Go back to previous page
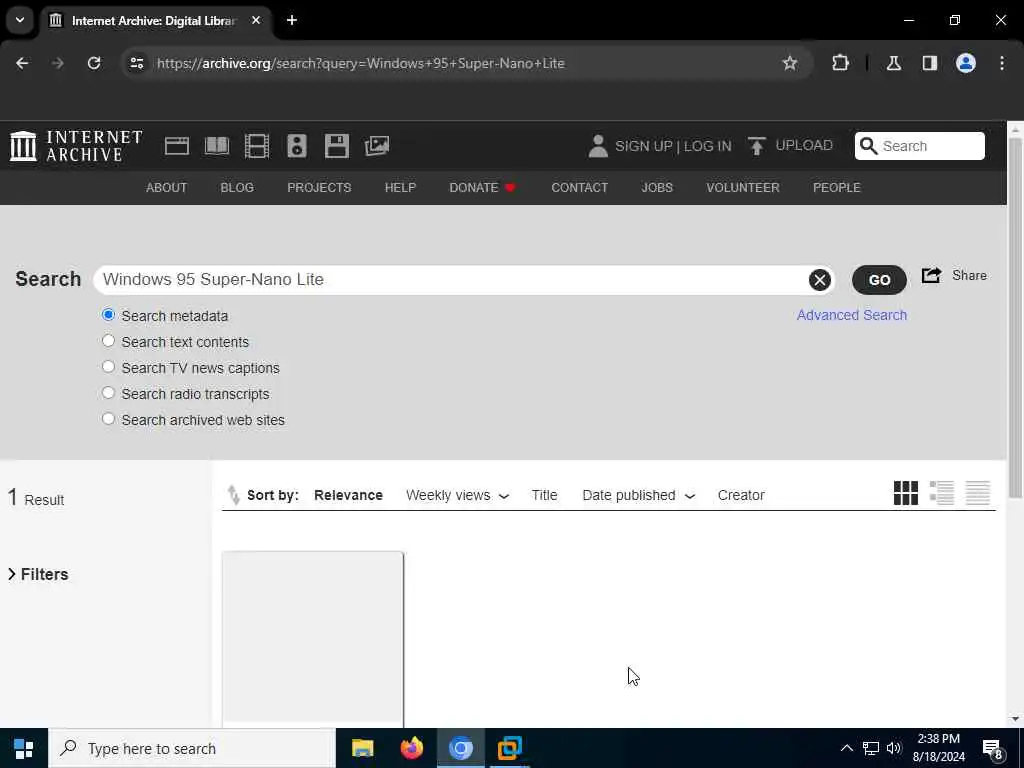The width and height of the screenshot is (1024, 768). 22,63
